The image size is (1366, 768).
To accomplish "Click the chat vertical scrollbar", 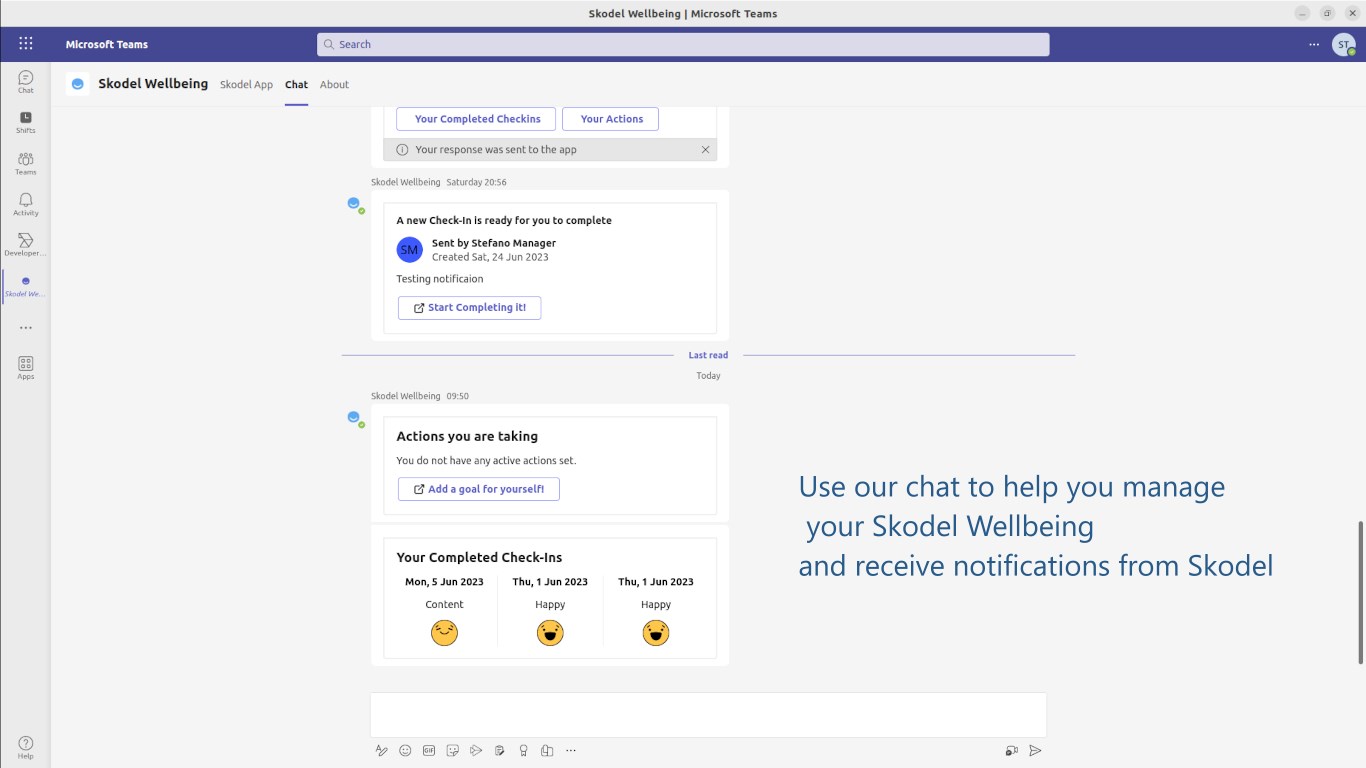I will pyautogui.click(x=1360, y=591).
